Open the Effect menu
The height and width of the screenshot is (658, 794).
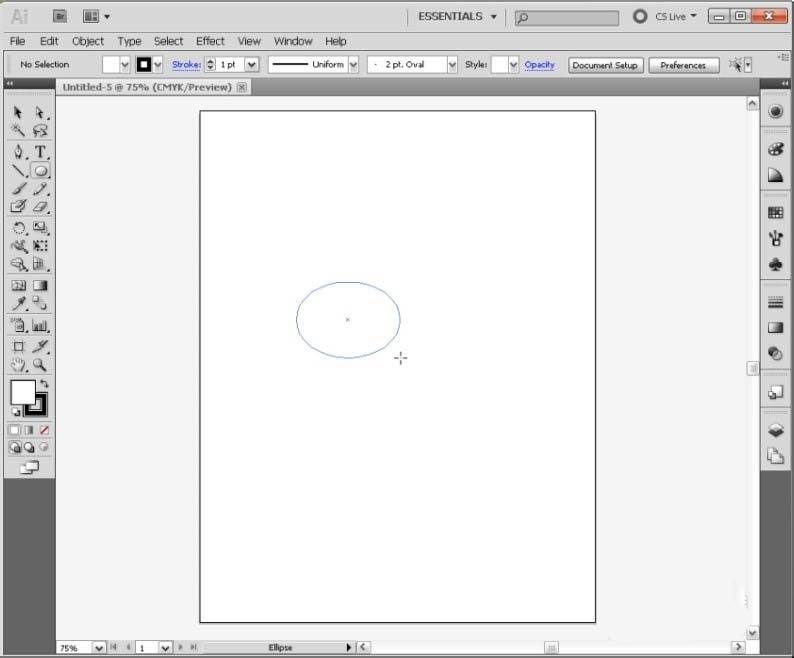point(210,41)
